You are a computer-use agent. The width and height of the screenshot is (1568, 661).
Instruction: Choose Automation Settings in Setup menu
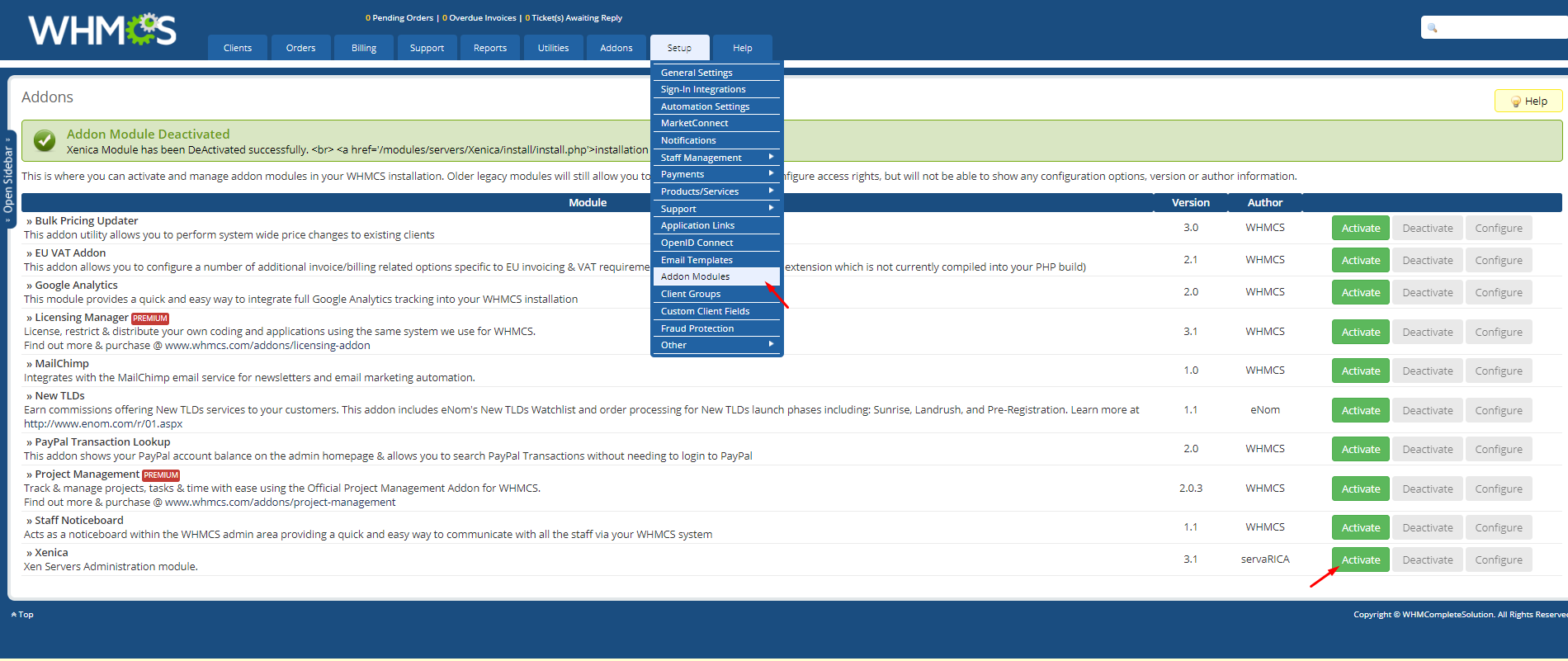coord(716,106)
